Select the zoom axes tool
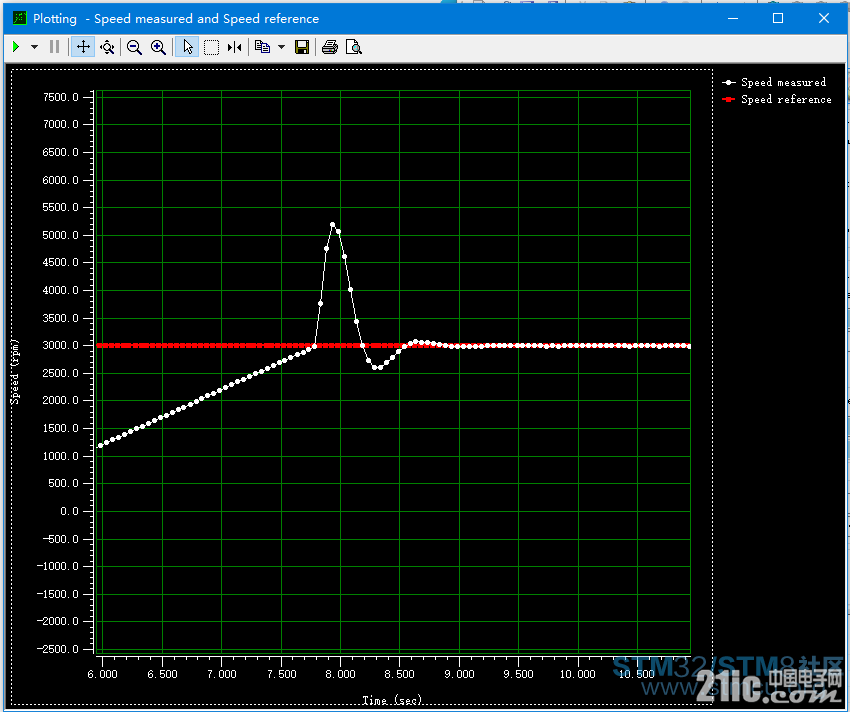Image resolution: width=850 pixels, height=712 pixels. coord(107,47)
